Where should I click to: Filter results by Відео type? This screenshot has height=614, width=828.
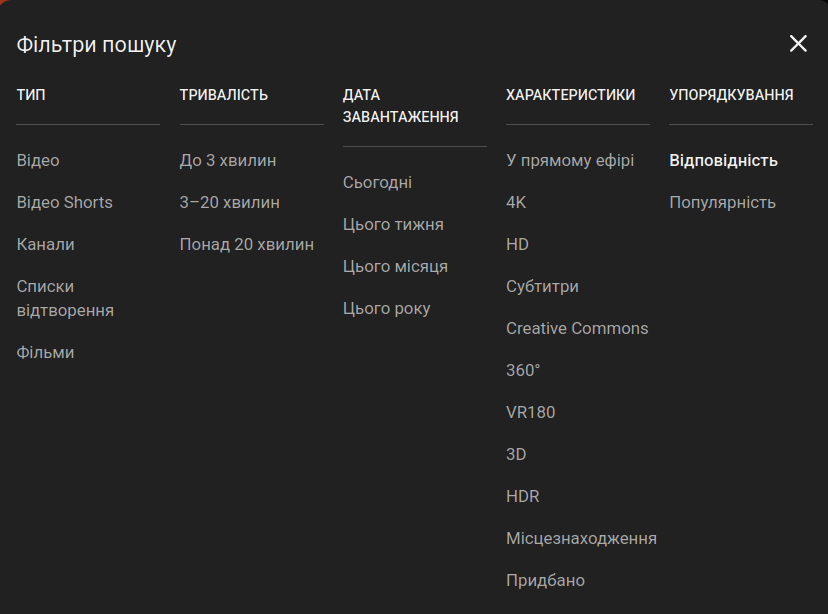tap(38, 161)
